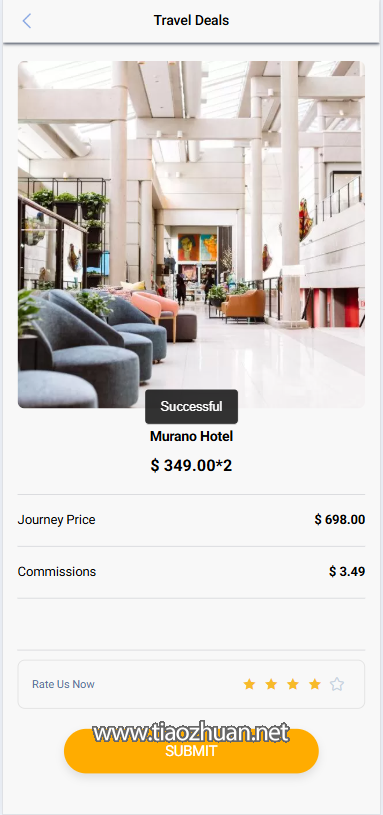The width and height of the screenshot is (383, 815).
Task: Rate with the second star
Action: point(271,684)
